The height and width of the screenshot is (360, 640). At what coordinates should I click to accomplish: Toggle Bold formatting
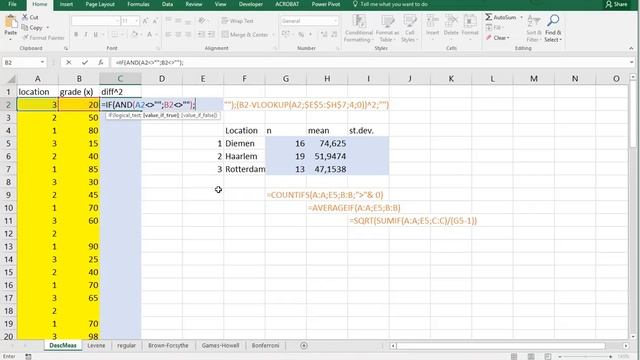[x=76, y=35]
